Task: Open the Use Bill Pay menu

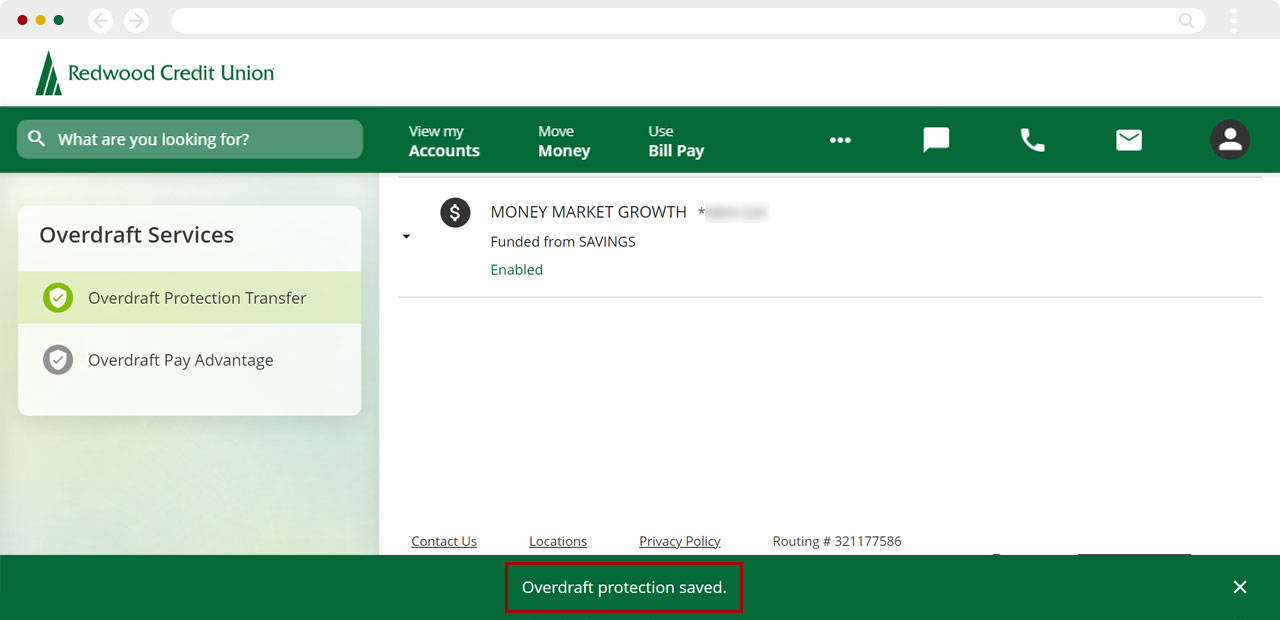Action: pos(676,141)
